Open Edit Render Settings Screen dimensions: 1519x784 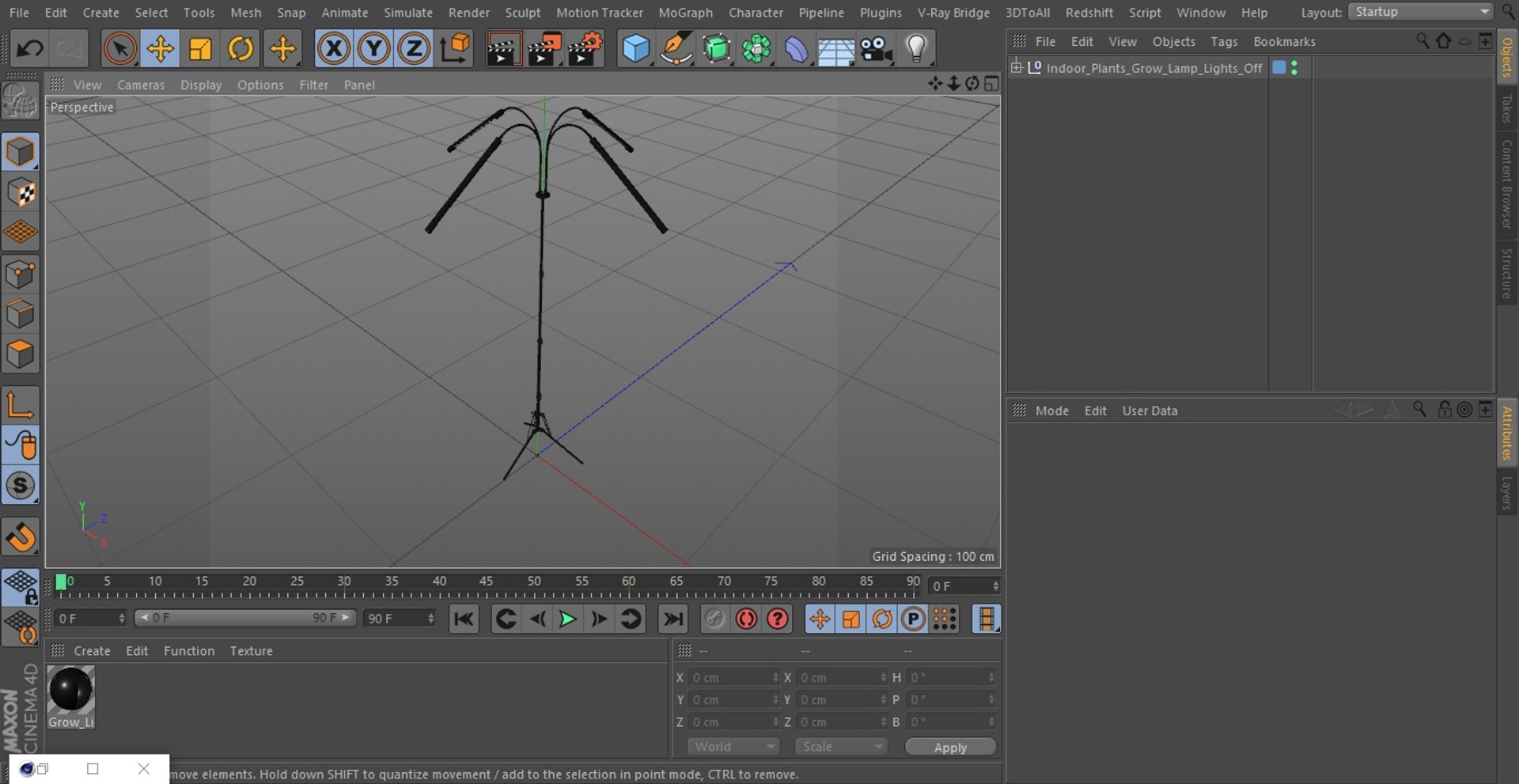pyautogui.click(x=585, y=49)
